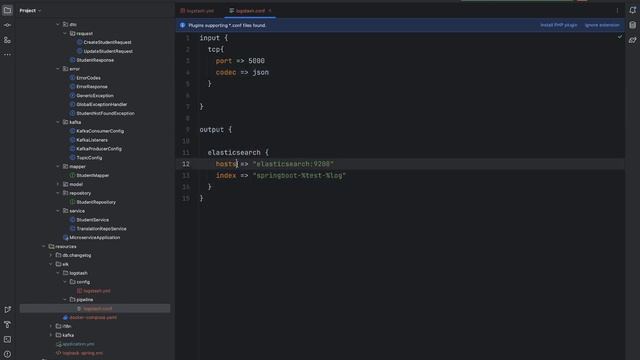Open the Project view dropdown
The height and width of the screenshot is (360, 640).
tap(30, 11)
